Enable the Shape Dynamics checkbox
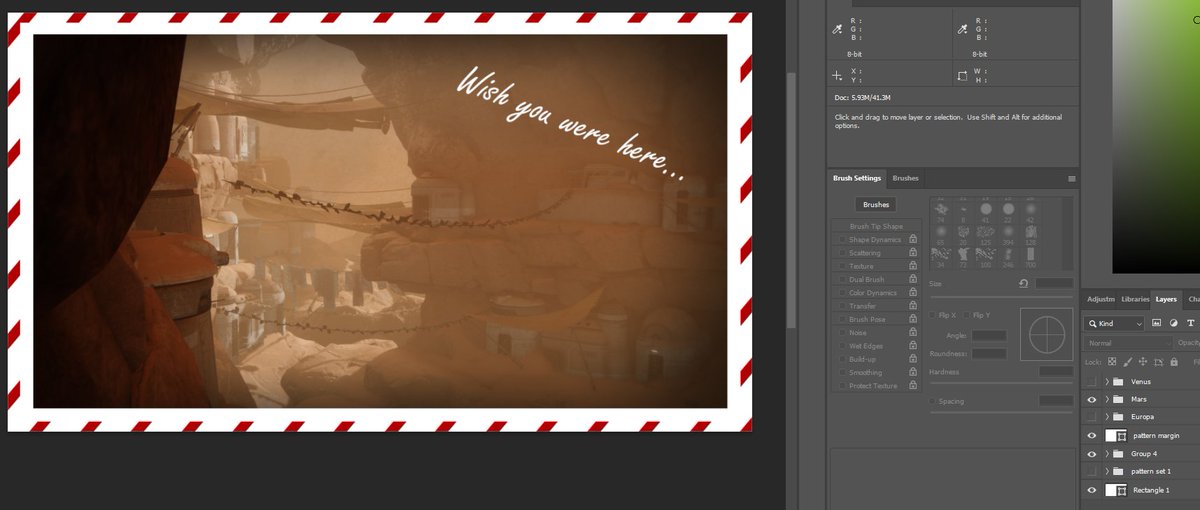 coord(840,240)
